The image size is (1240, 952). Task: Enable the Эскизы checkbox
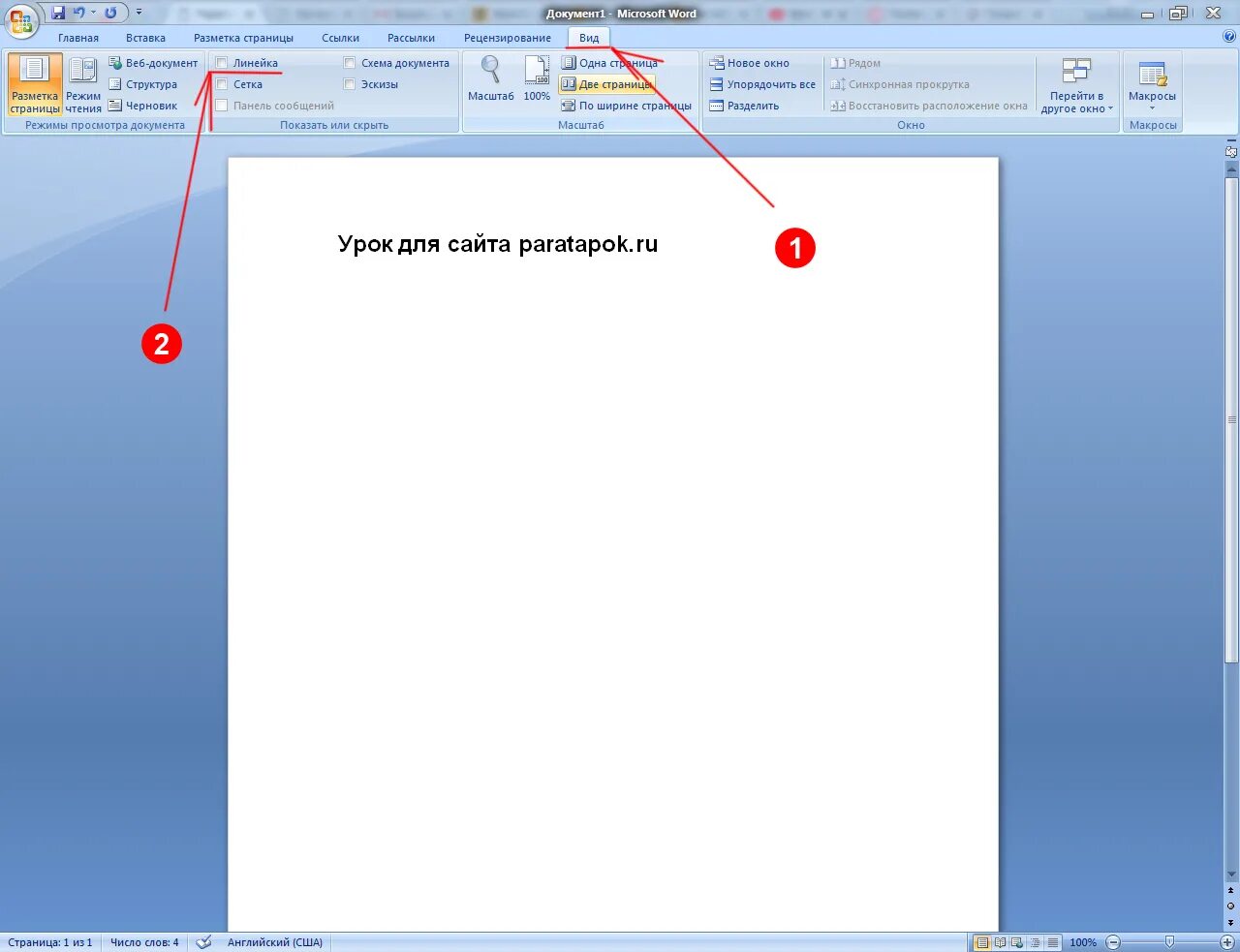350,84
